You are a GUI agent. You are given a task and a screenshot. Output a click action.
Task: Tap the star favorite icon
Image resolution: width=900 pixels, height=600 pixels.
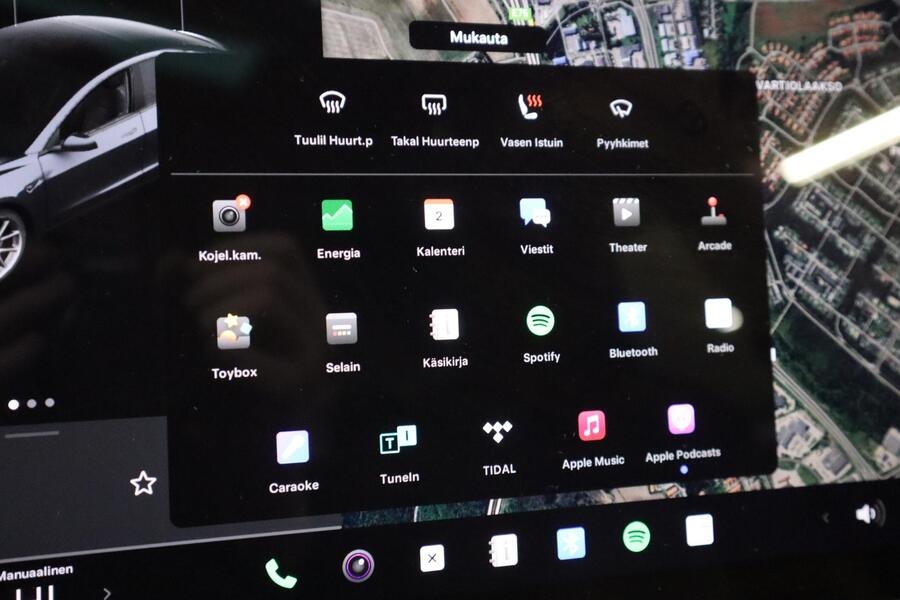click(143, 484)
